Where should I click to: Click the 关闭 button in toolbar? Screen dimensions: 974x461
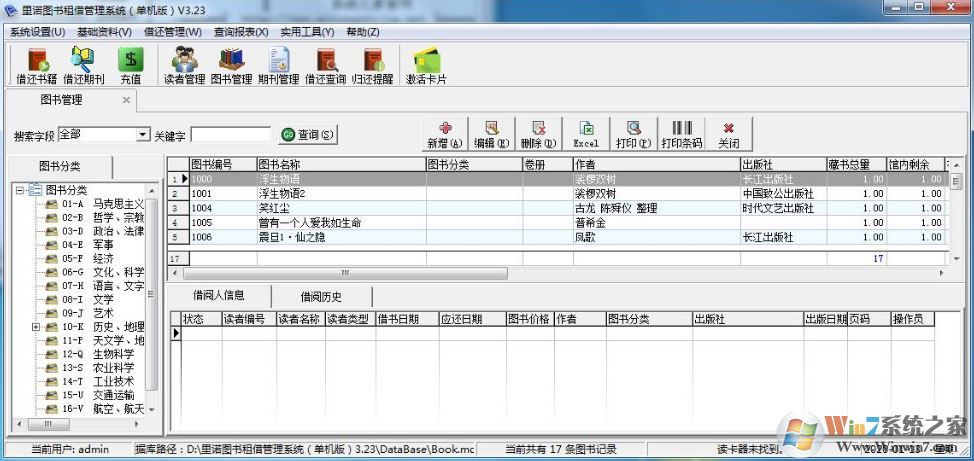point(729,134)
